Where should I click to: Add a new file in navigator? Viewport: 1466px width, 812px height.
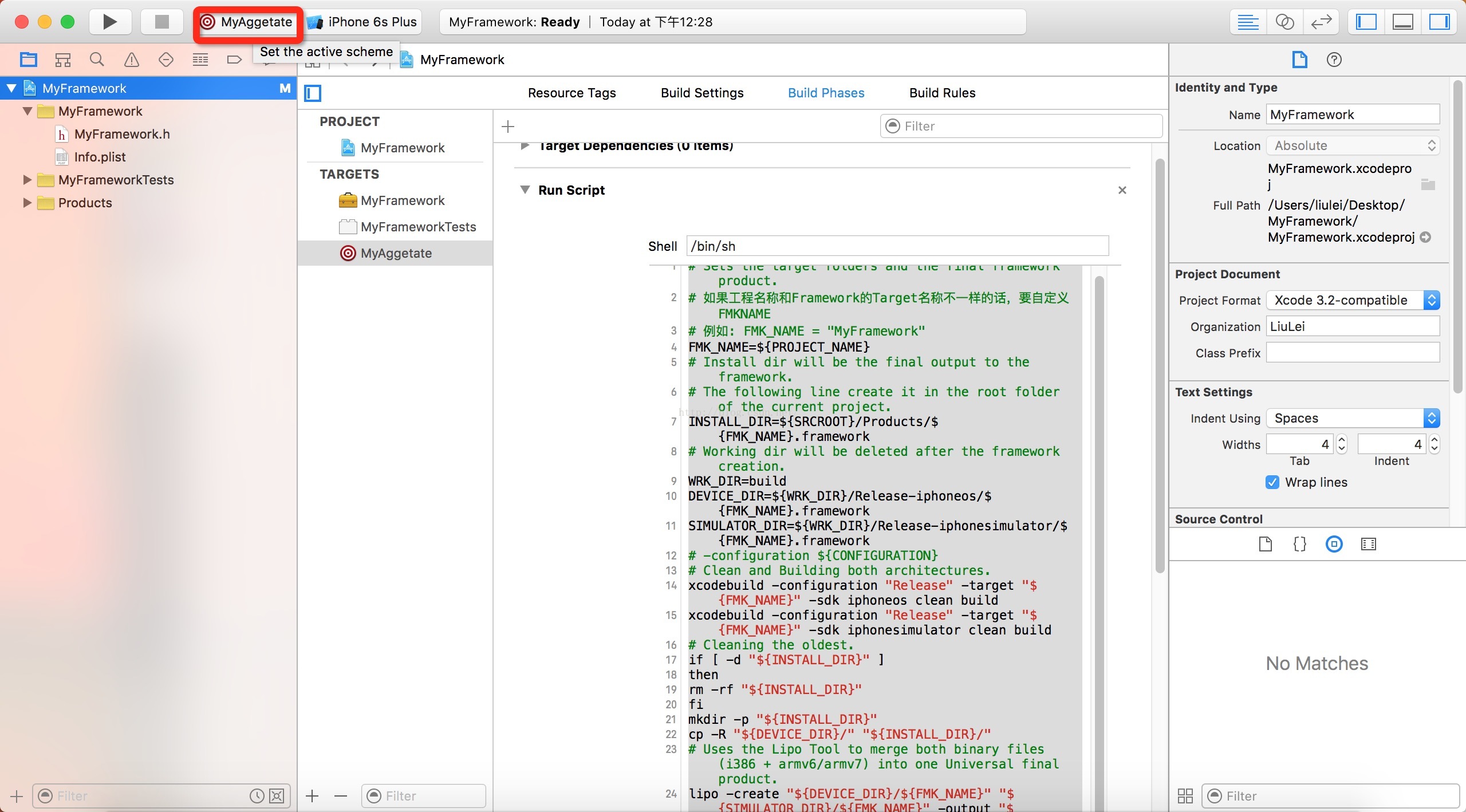17,796
